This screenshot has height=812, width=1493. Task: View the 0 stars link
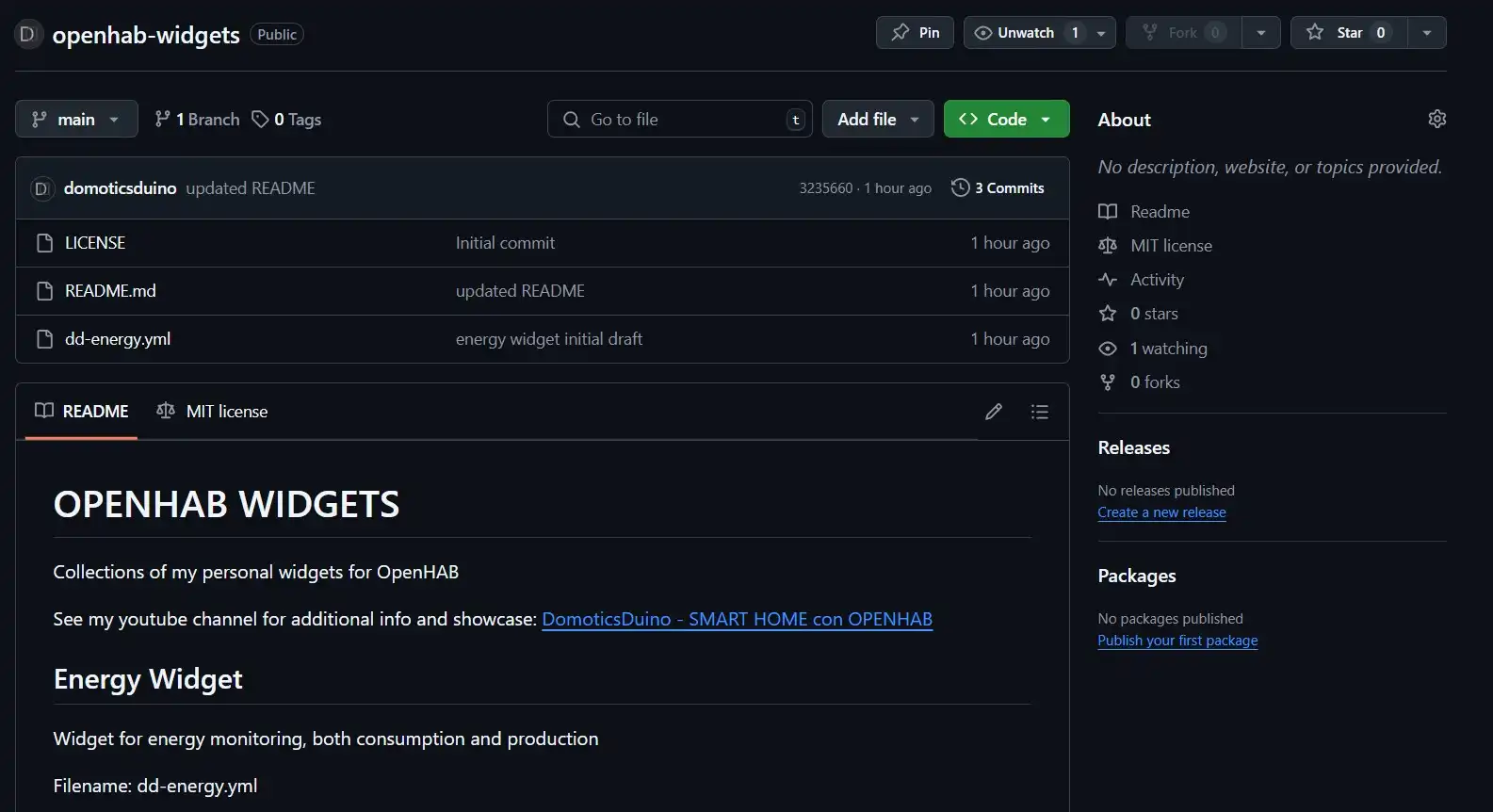point(1154,314)
